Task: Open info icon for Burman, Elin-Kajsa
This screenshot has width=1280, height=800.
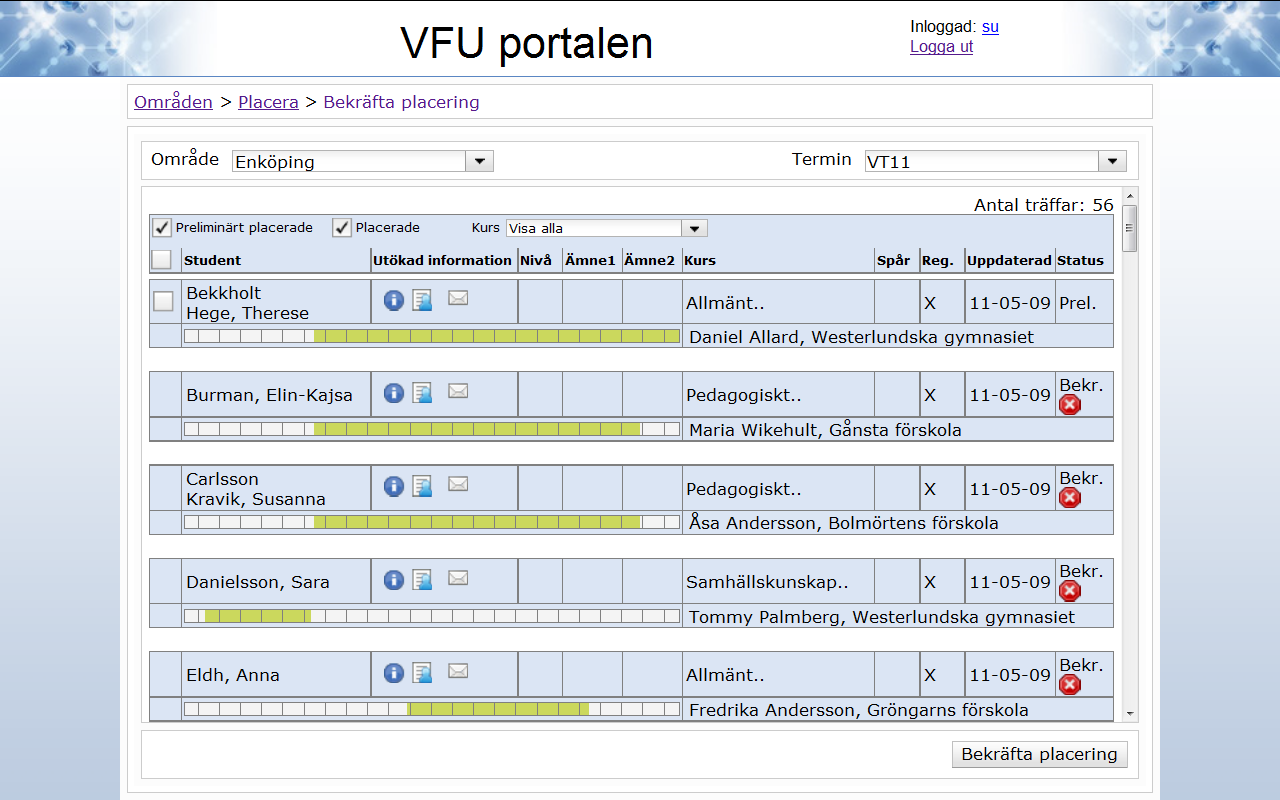Action: pyautogui.click(x=394, y=393)
